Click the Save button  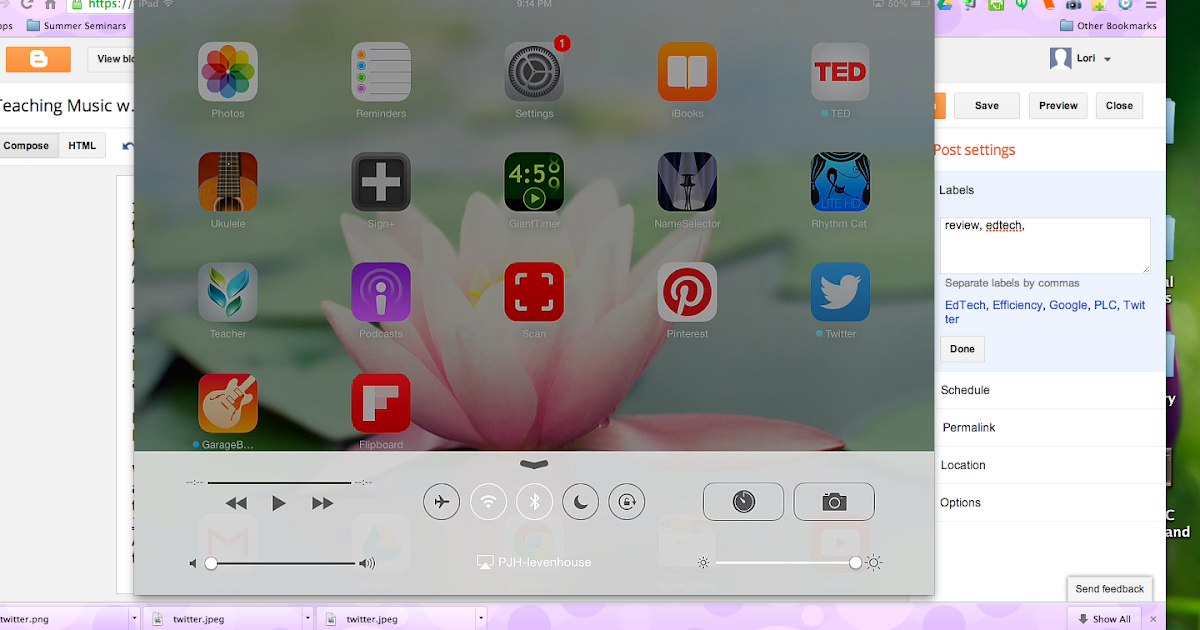[987, 105]
